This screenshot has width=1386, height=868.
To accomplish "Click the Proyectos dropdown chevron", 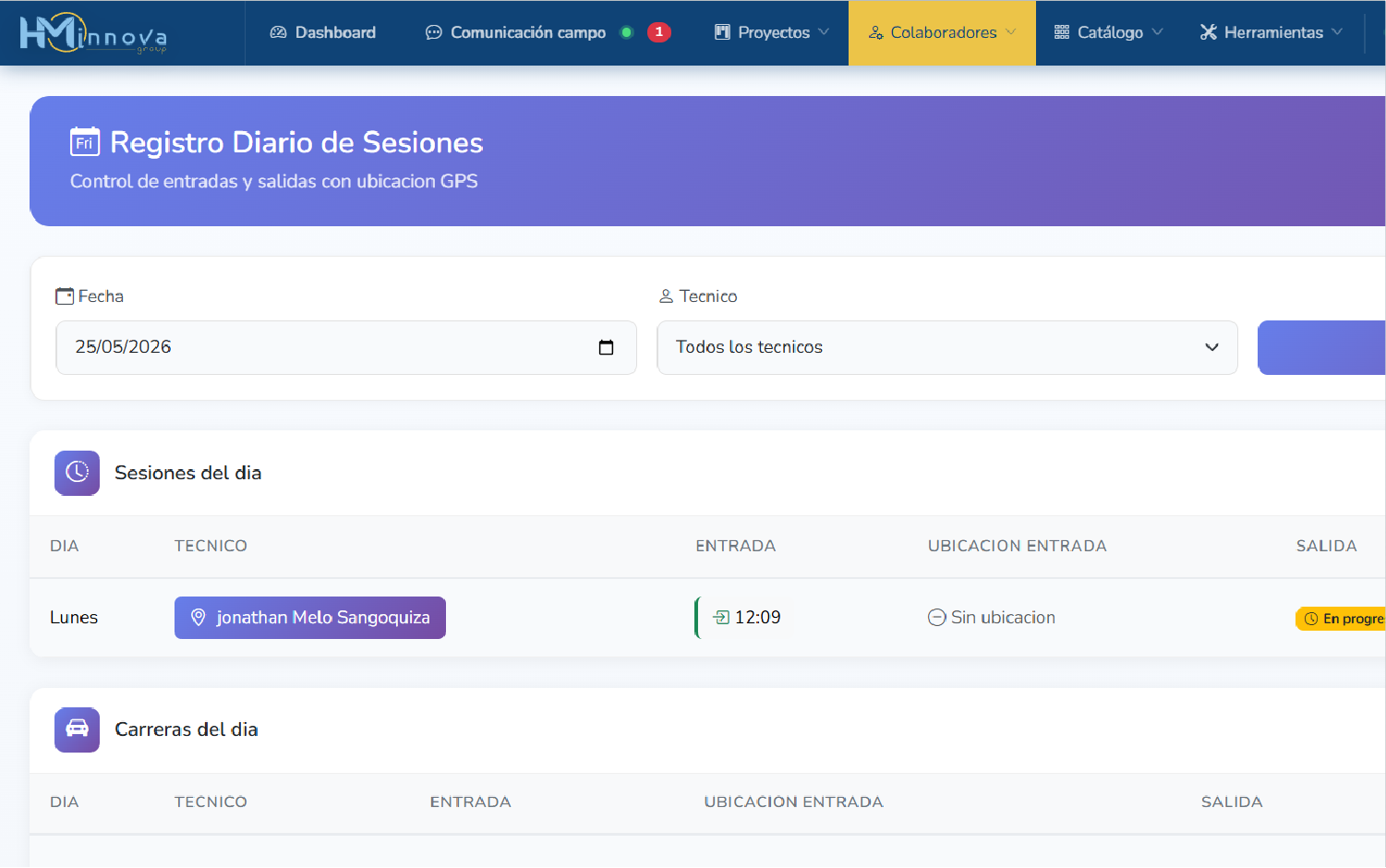I will point(824,32).
